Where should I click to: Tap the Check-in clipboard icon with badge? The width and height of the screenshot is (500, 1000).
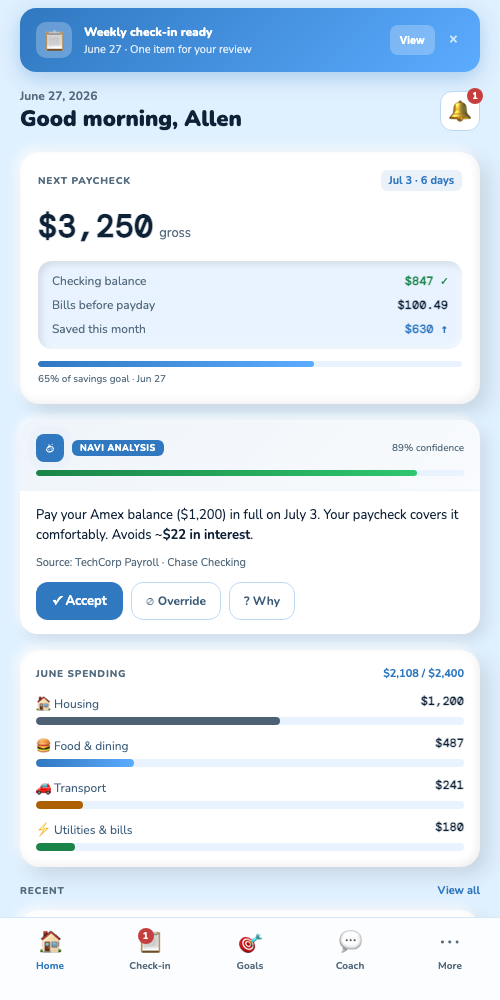(x=150, y=941)
